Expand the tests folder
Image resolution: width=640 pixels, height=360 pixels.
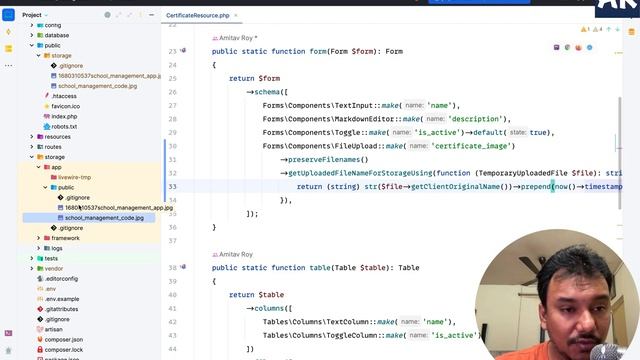click(32, 258)
